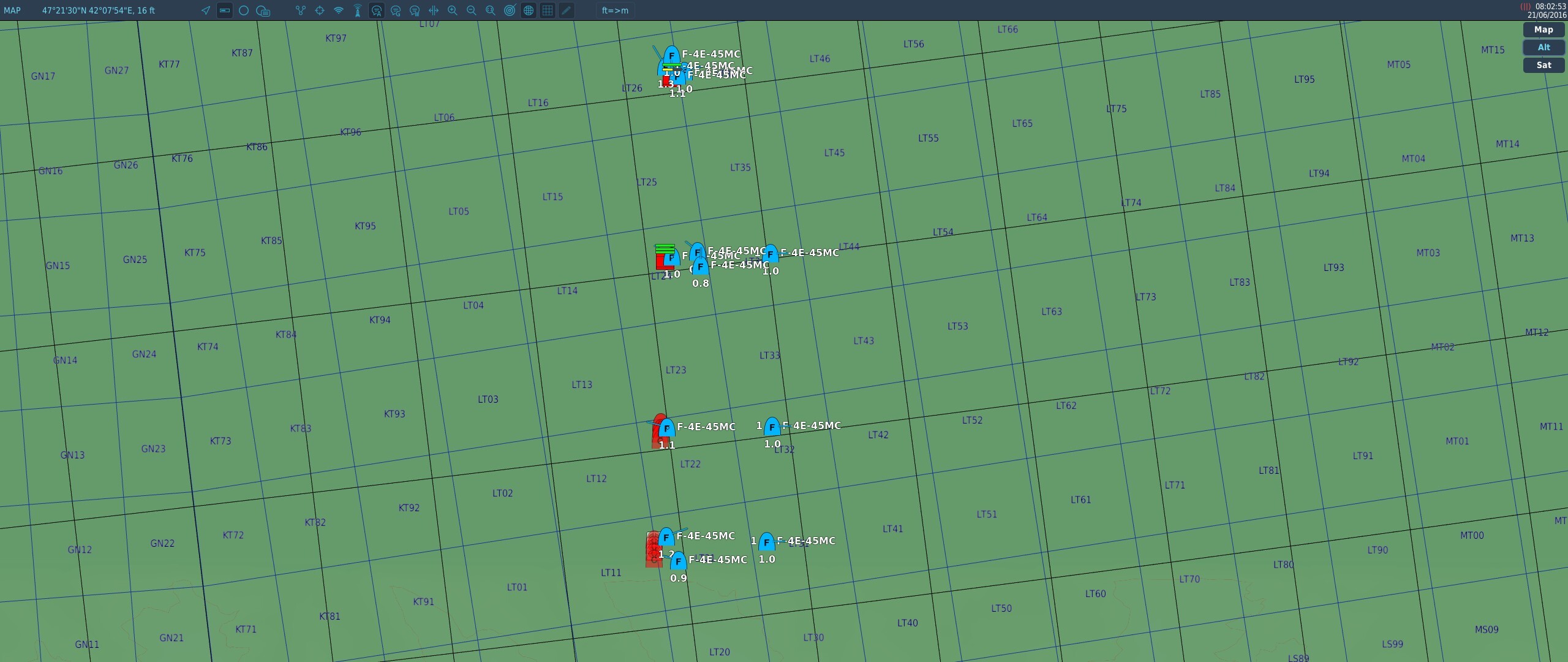Viewport: 1568px width, 662px height.
Task: Click the LT63 grid label
Action: pyautogui.click(x=1052, y=311)
